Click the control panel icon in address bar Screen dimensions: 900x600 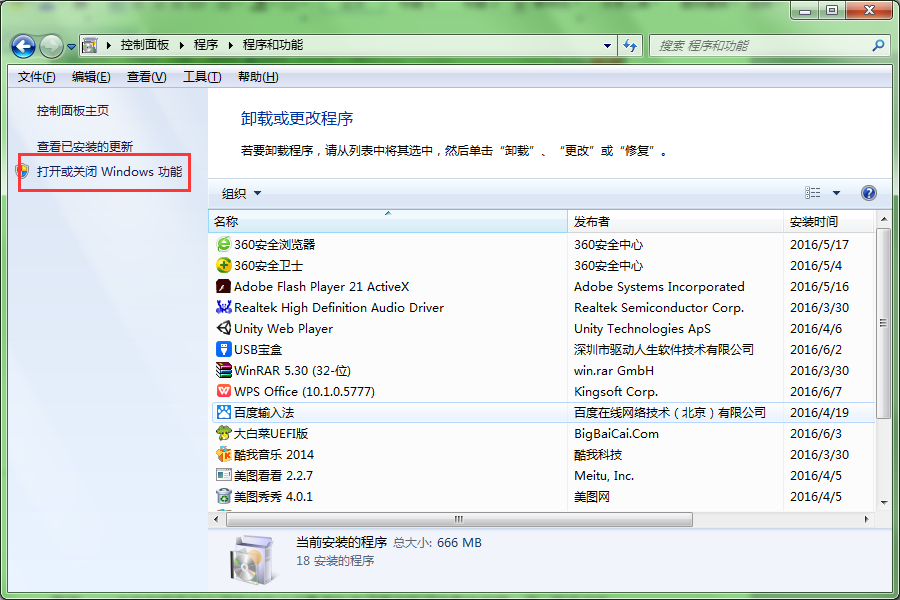[x=90, y=45]
